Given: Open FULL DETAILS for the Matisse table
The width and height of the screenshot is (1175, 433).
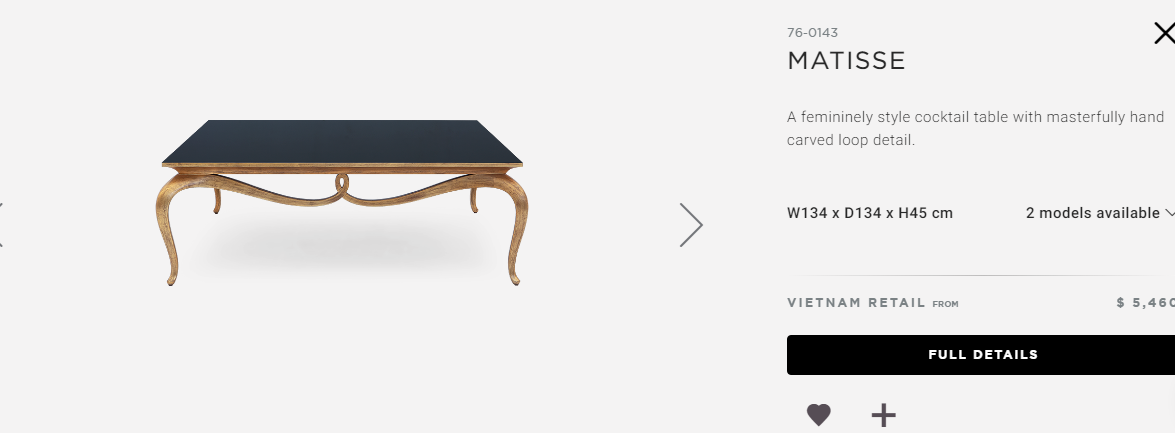Looking at the screenshot, I should coord(981,355).
